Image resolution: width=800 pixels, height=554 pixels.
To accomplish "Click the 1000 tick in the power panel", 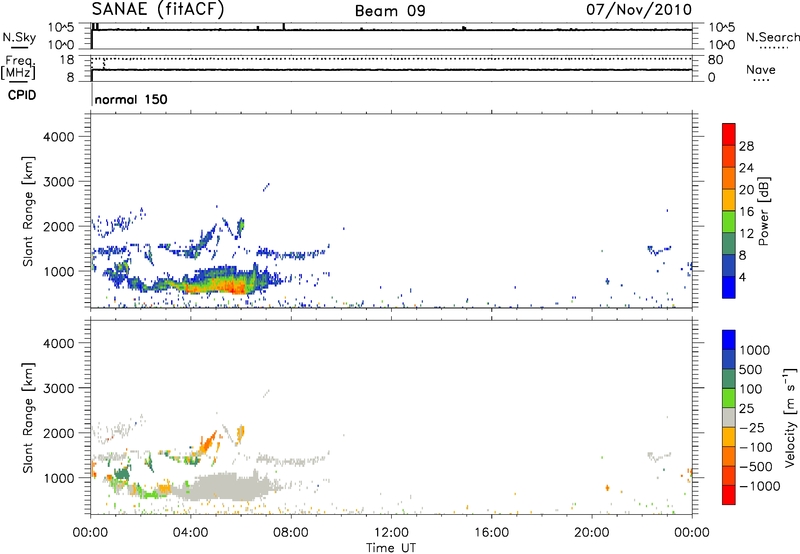I will [x=59, y=271].
